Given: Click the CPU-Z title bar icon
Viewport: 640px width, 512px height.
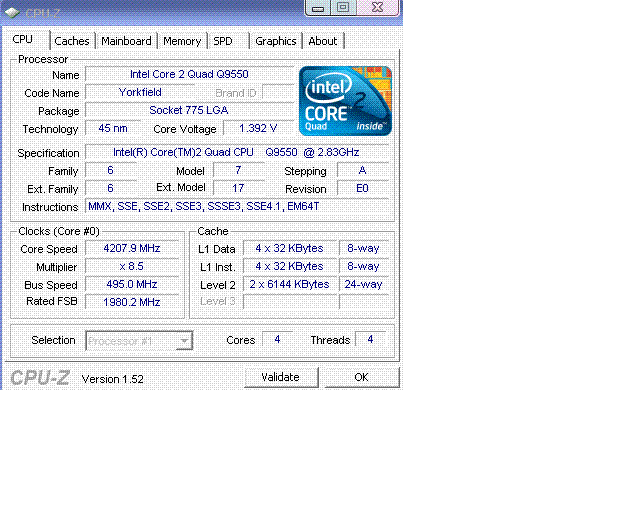Looking at the screenshot, I should pos(12,13).
